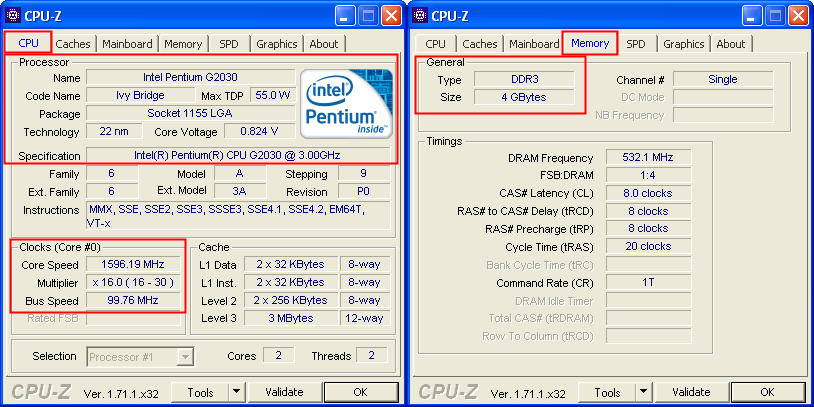This screenshot has height=407, width=814.
Task: Select Memory tab in left window
Action: coord(183,44)
